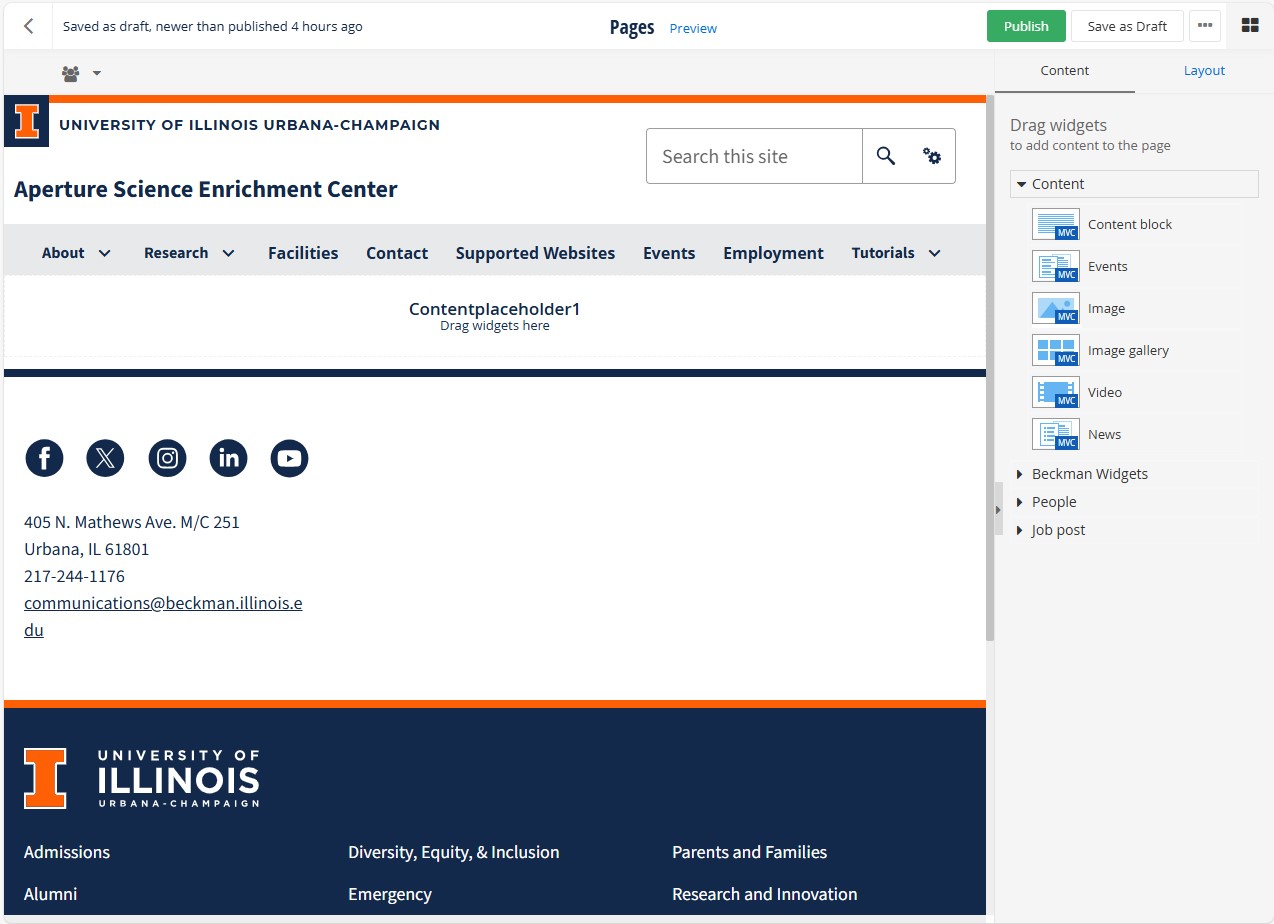Image resolution: width=1274 pixels, height=924 pixels.
Task: Click the Video widget icon
Action: 1055,392
